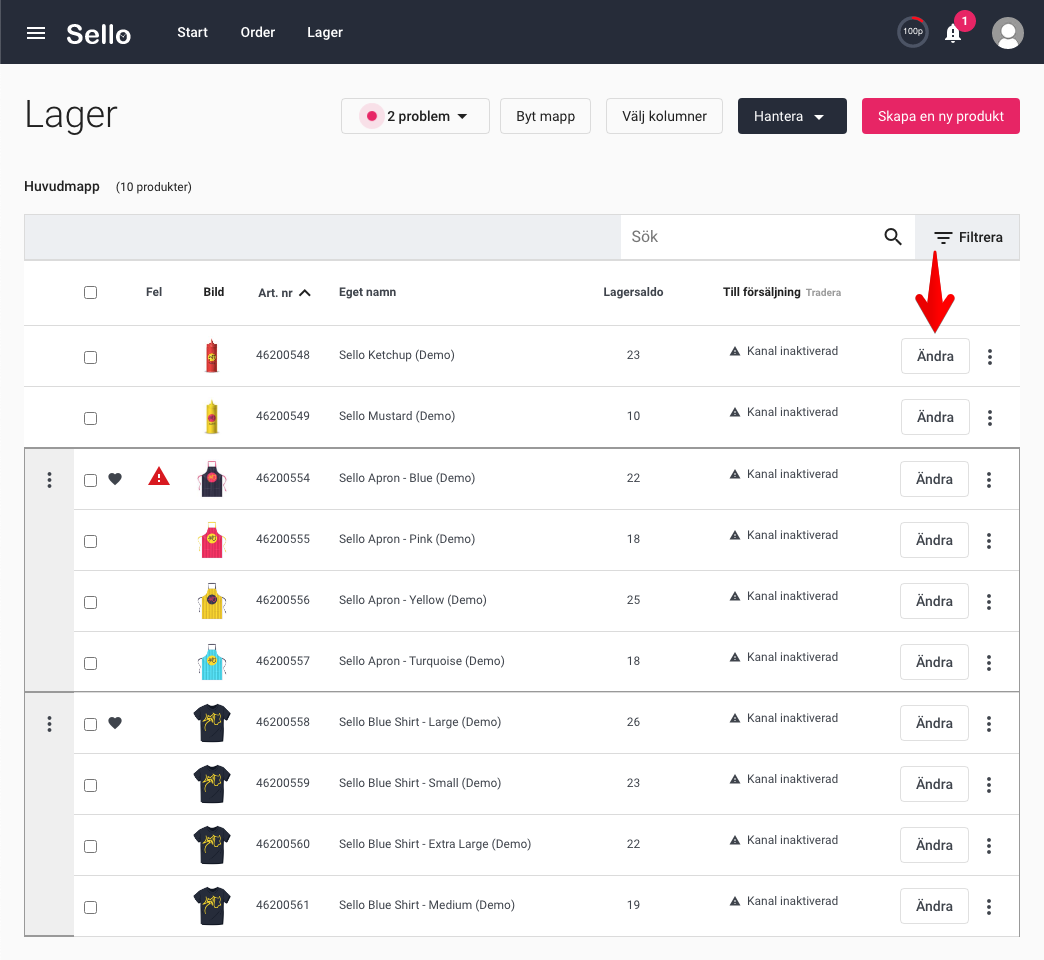
Task: Open row menu for Sello Apron - Pink
Action: (x=989, y=541)
